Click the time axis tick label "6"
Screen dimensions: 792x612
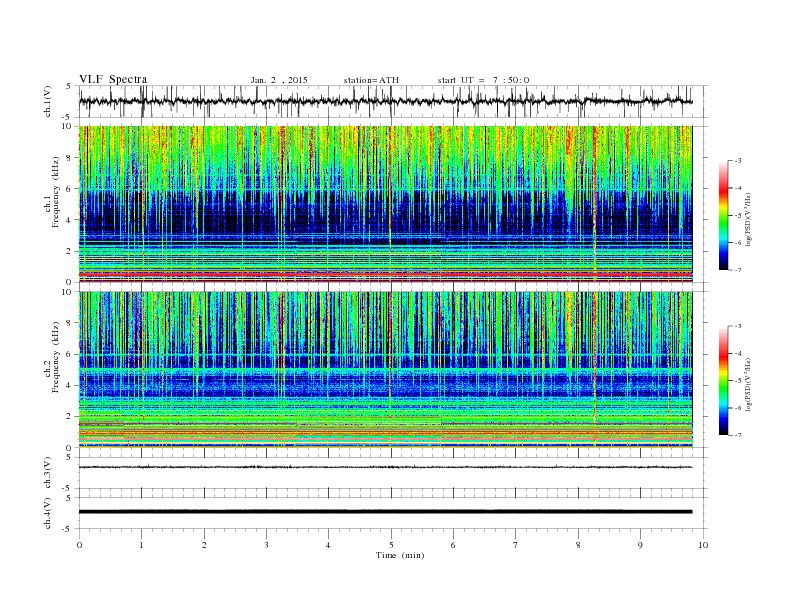click(453, 545)
